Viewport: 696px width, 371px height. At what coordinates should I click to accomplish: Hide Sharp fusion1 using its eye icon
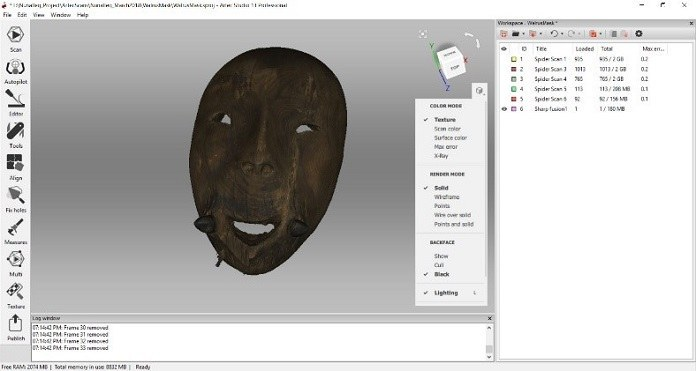tap(504, 109)
